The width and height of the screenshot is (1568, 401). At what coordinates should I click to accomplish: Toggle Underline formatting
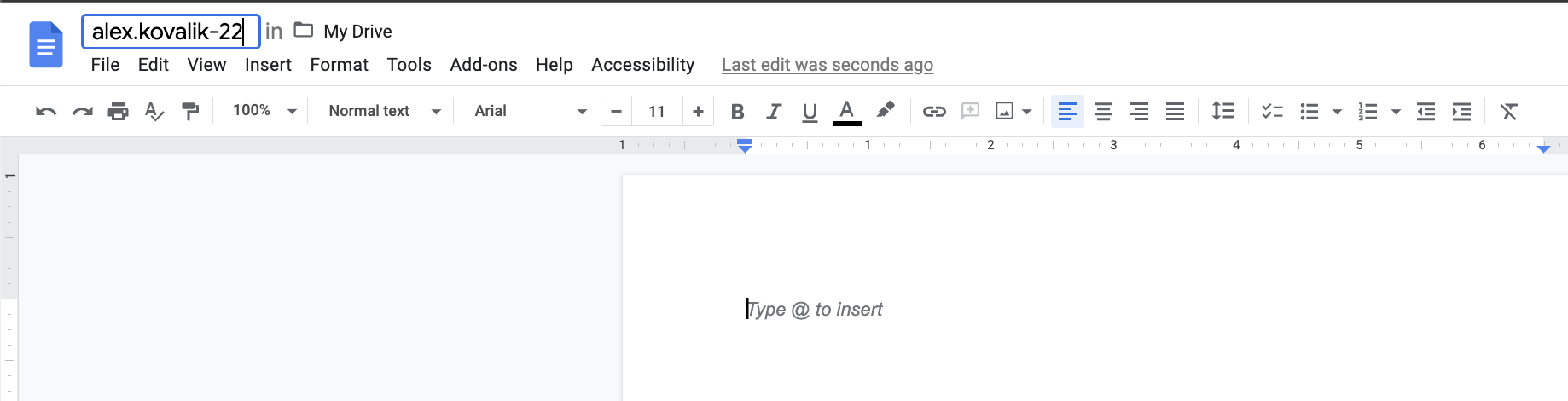[x=810, y=111]
